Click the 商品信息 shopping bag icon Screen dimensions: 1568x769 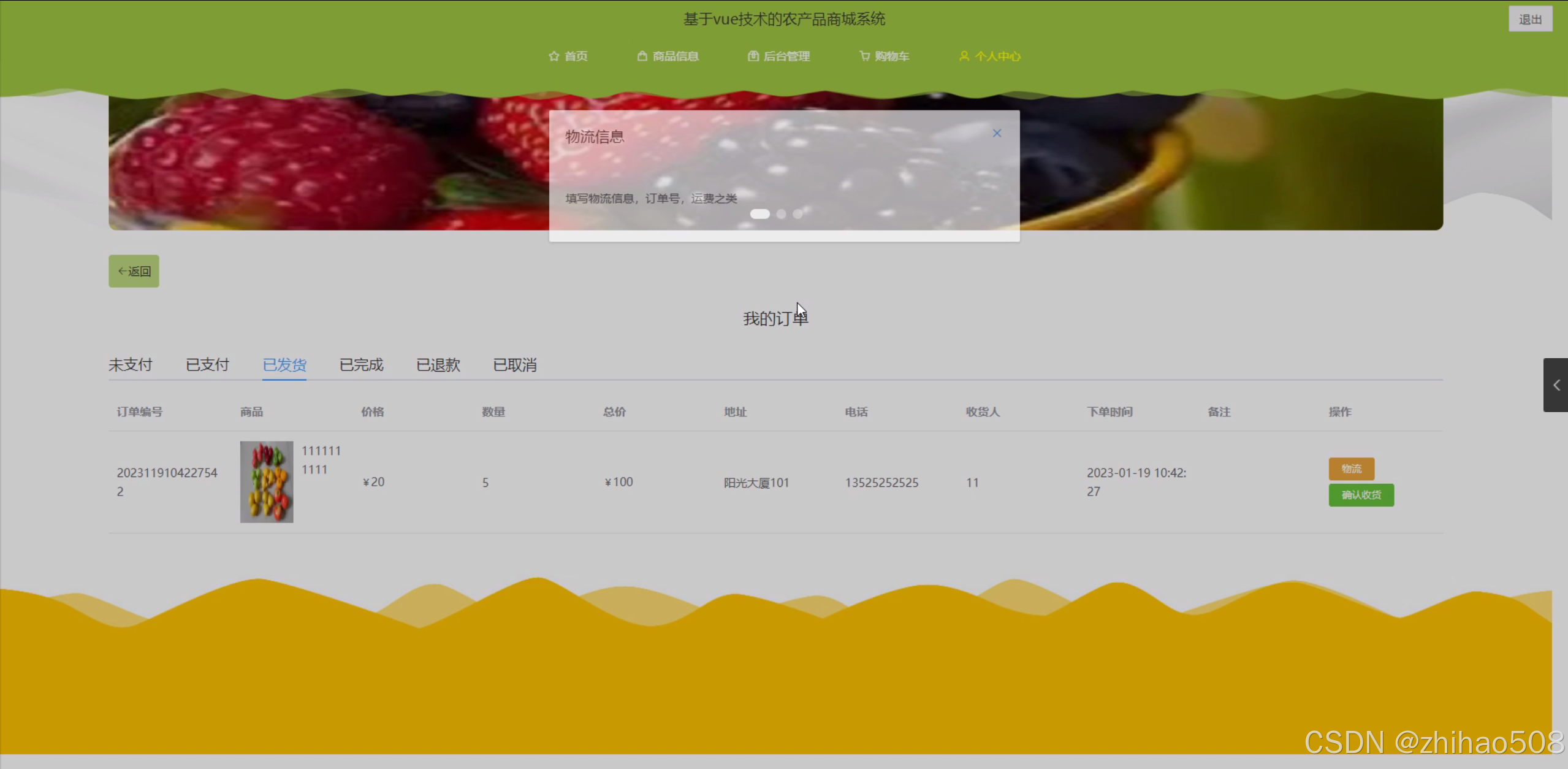[x=641, y=56]
